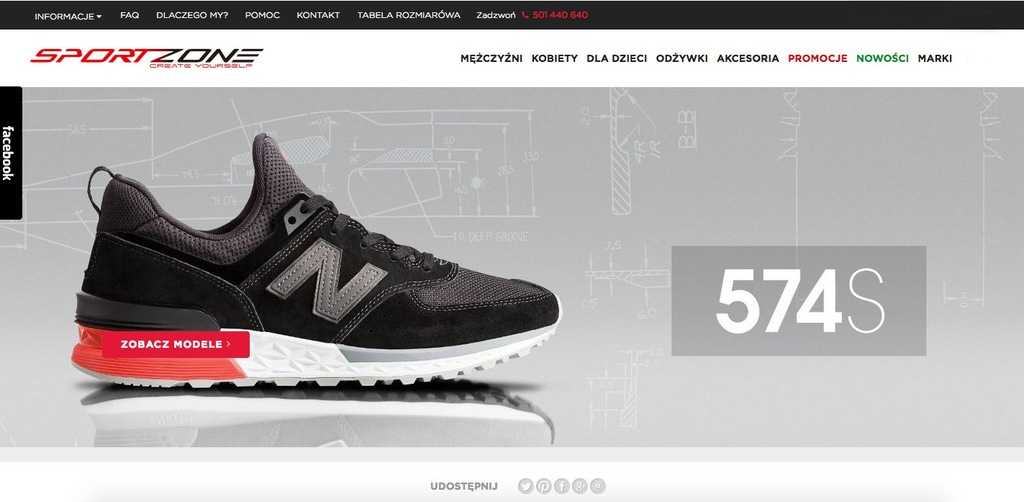View the Promocje section
This screenshot has width=1024, height=502.
pos(817,58)
